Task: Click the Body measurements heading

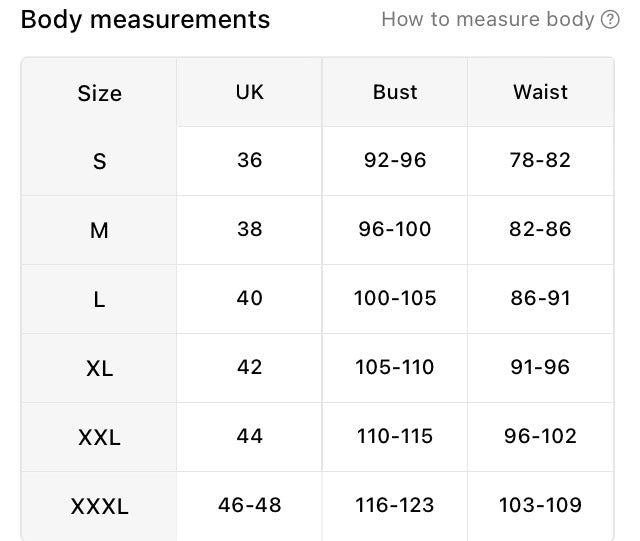Action: 145,20
